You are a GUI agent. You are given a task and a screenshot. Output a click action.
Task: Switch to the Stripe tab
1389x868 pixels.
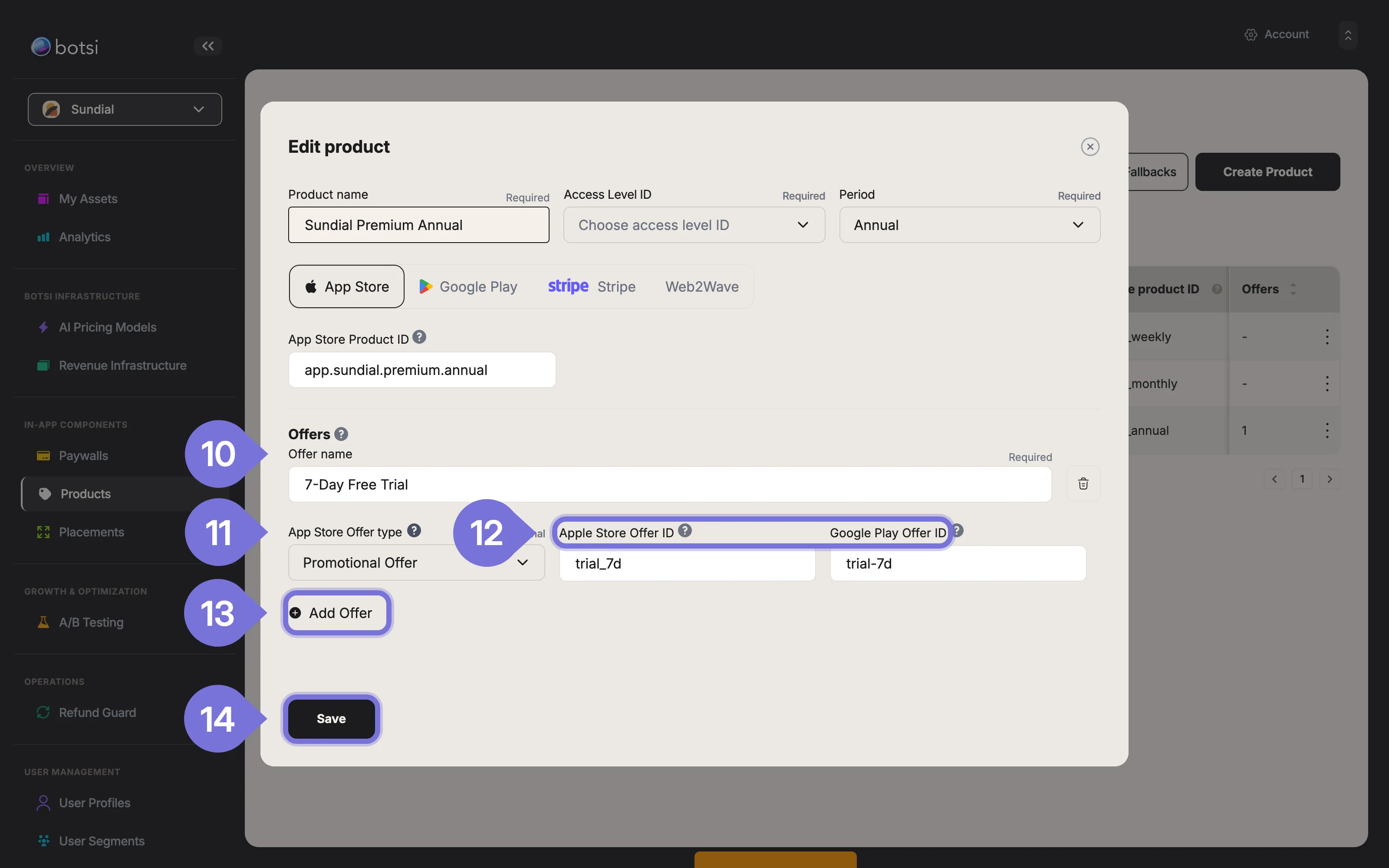point(592,286)
